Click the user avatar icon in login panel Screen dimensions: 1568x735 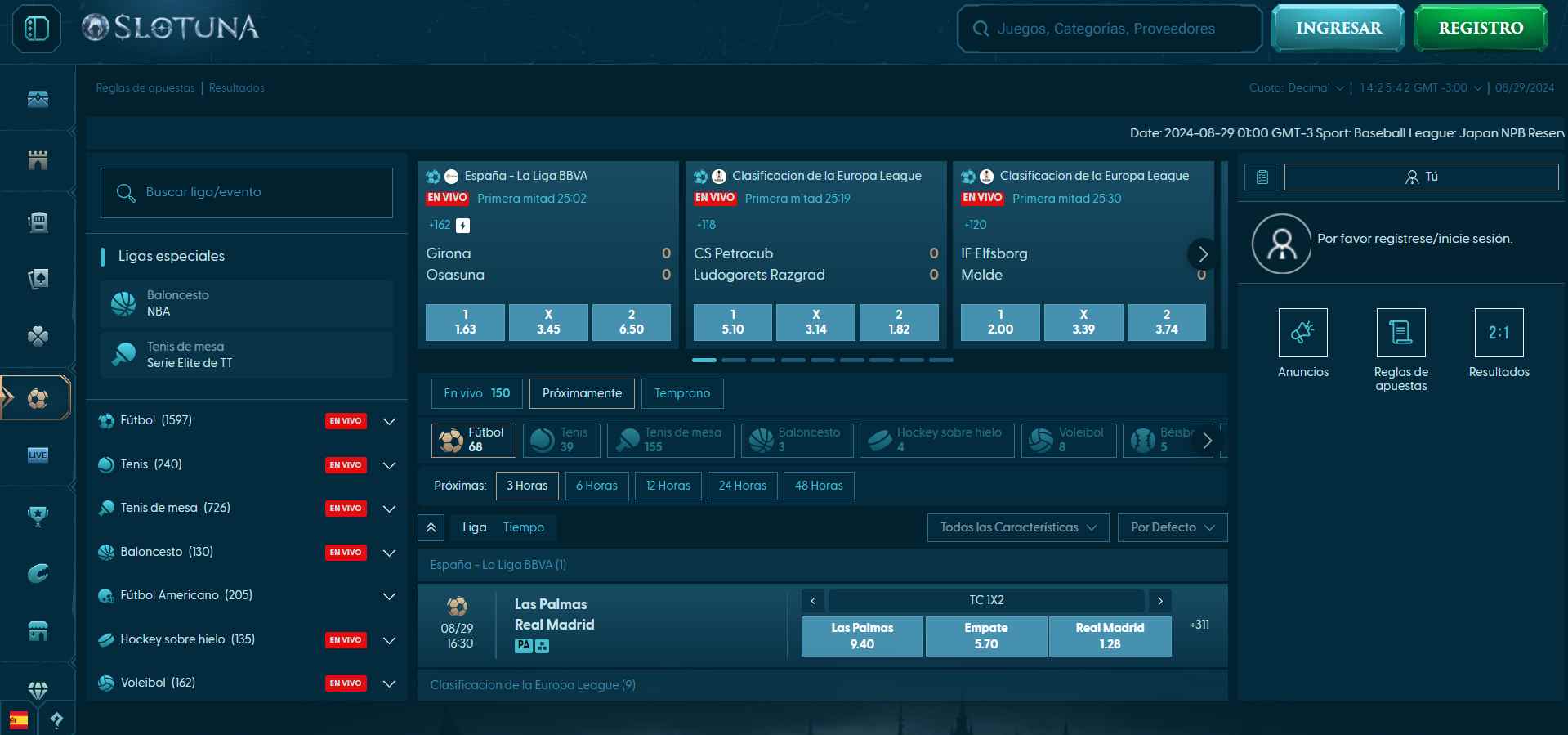(1281, 244)
